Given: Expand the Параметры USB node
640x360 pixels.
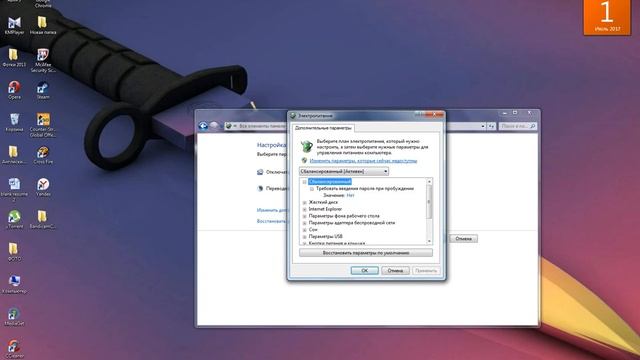Looking at the screenshot, I should click(x=304, y=237).
